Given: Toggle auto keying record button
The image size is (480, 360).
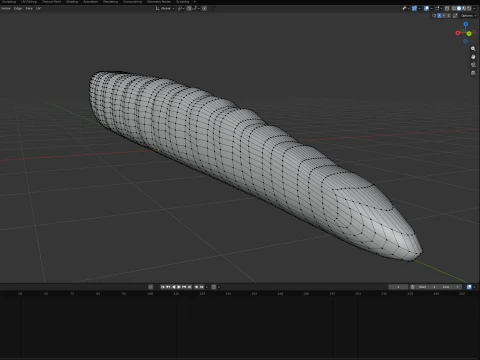Looking at the screenshot, I should (151, 287).
